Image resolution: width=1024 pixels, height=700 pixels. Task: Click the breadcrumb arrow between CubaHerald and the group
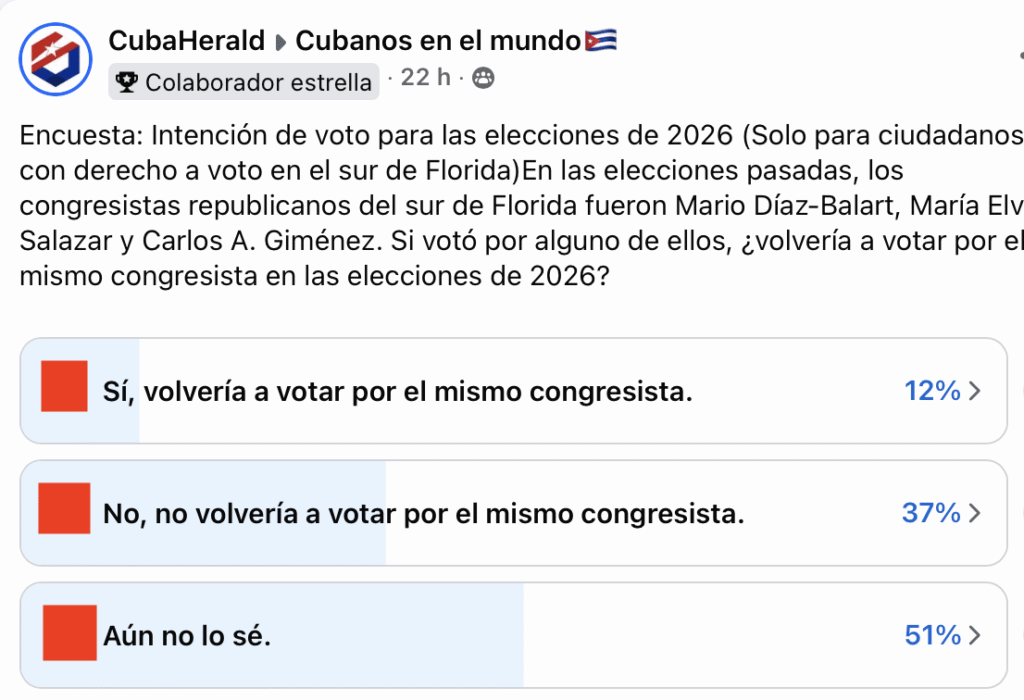click(280, 41)
